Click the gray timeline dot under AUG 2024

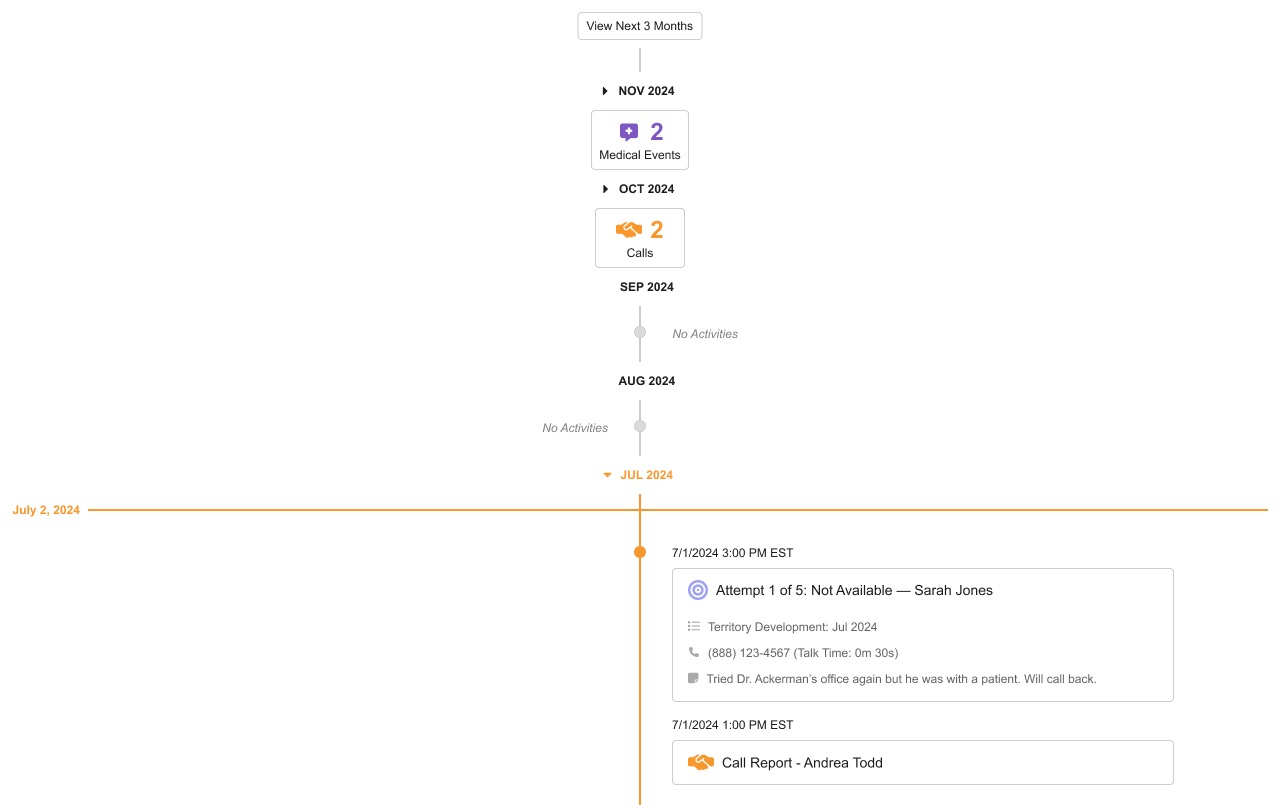tap(640, 426)
